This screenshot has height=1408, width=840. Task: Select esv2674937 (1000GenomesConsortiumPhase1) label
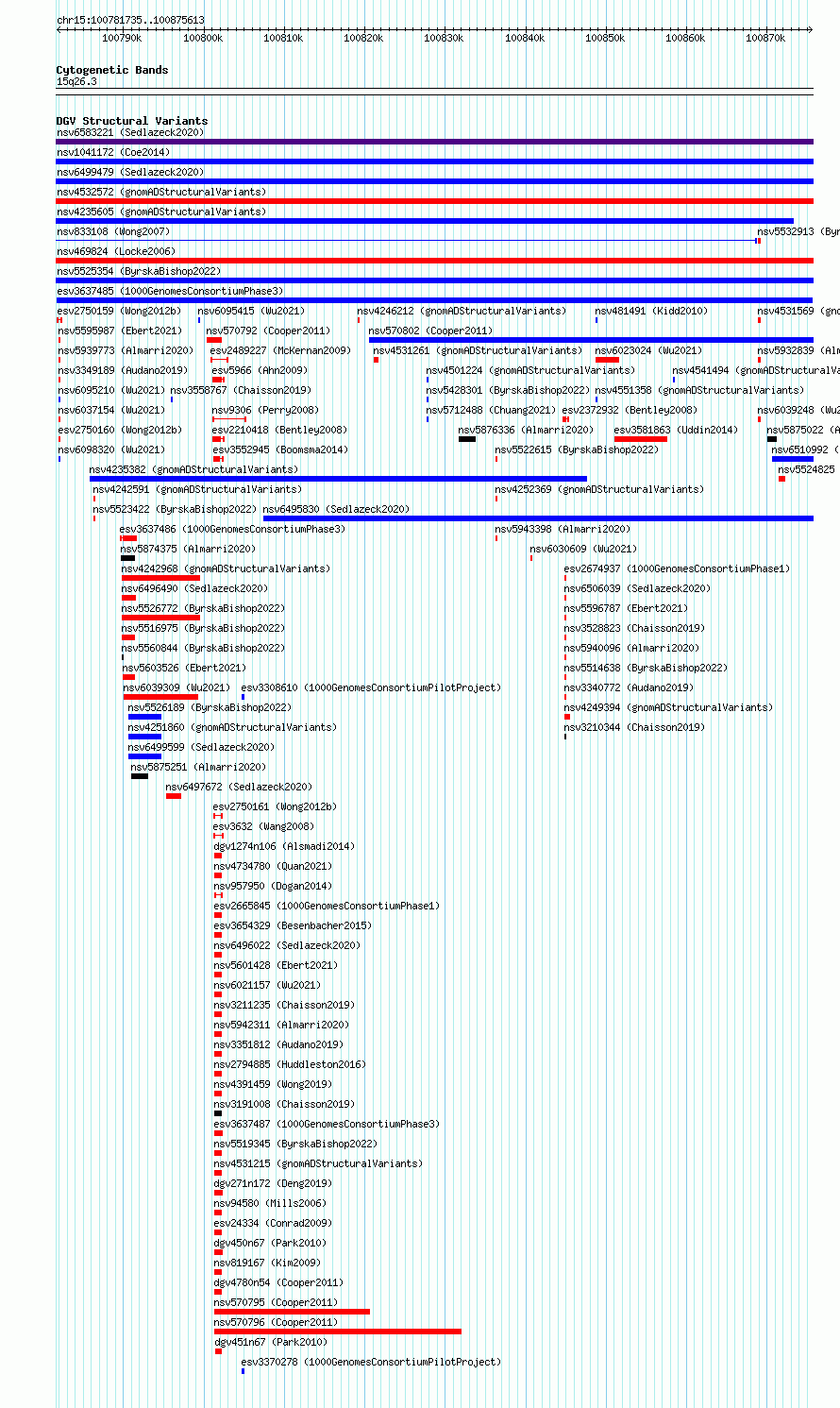pos(677,568)
